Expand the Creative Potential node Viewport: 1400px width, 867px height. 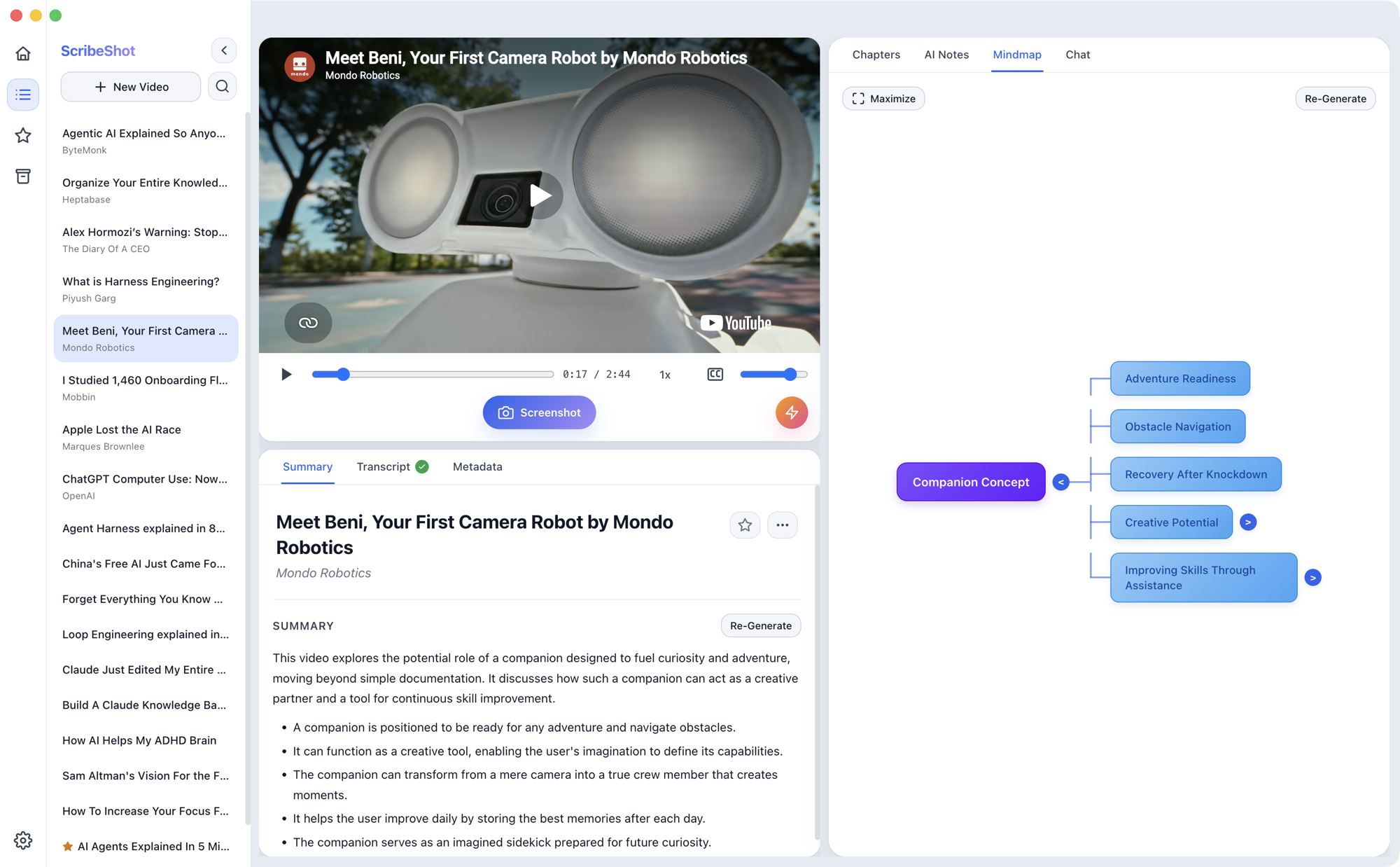click(1247, 522)
